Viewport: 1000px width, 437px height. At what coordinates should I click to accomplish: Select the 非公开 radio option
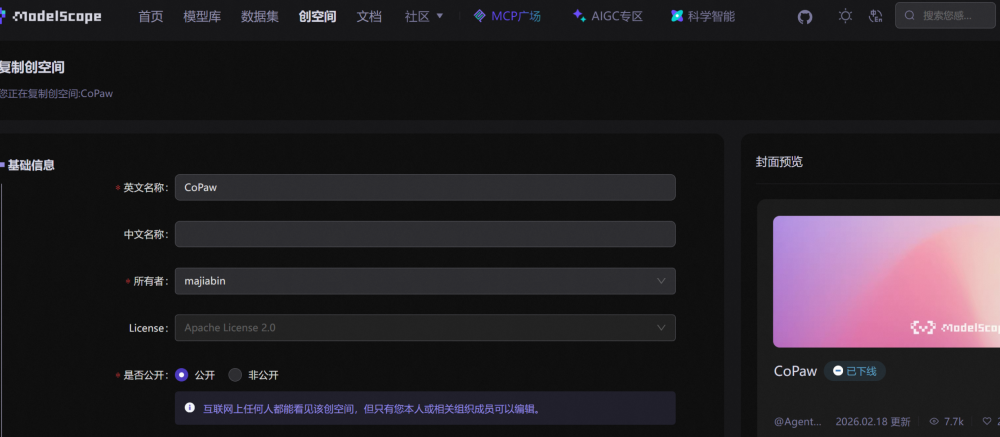[235, 375]
